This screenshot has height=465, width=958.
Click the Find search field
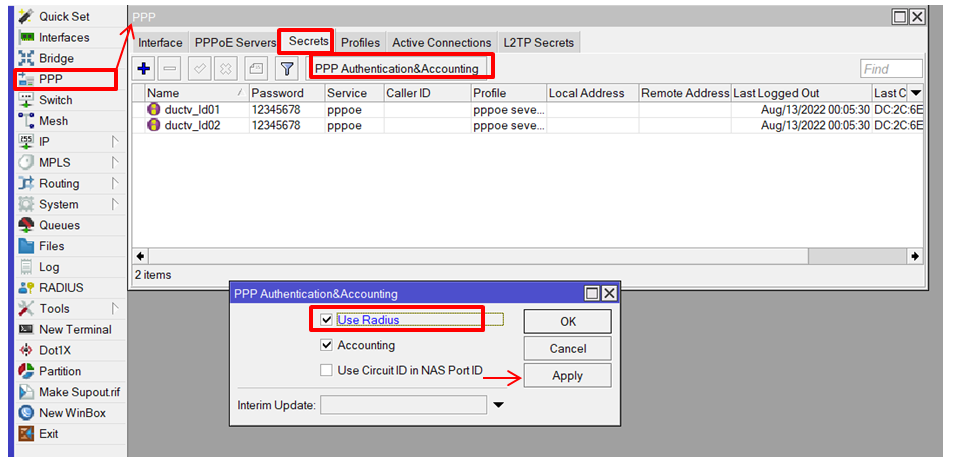coord(890,69)
